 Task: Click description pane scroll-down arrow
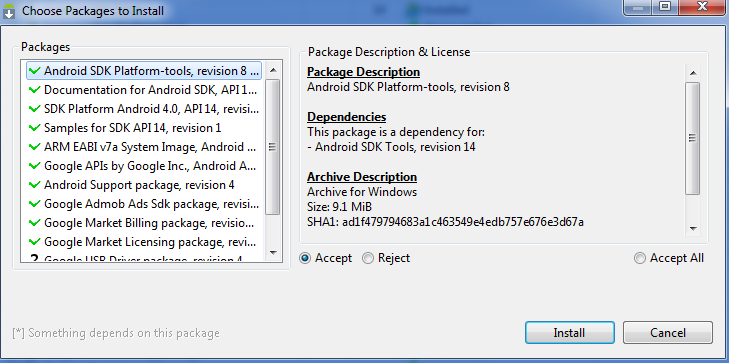pyautogui.click(x=692, y=228)
